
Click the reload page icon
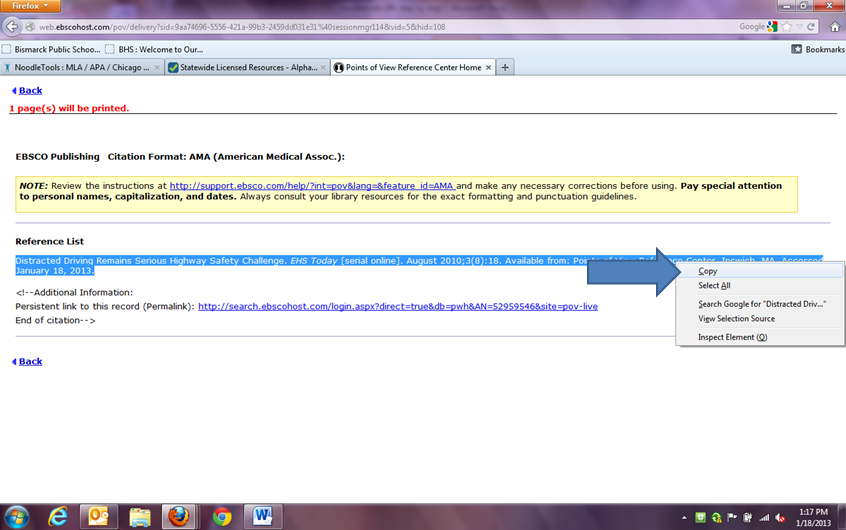point(810,26)
